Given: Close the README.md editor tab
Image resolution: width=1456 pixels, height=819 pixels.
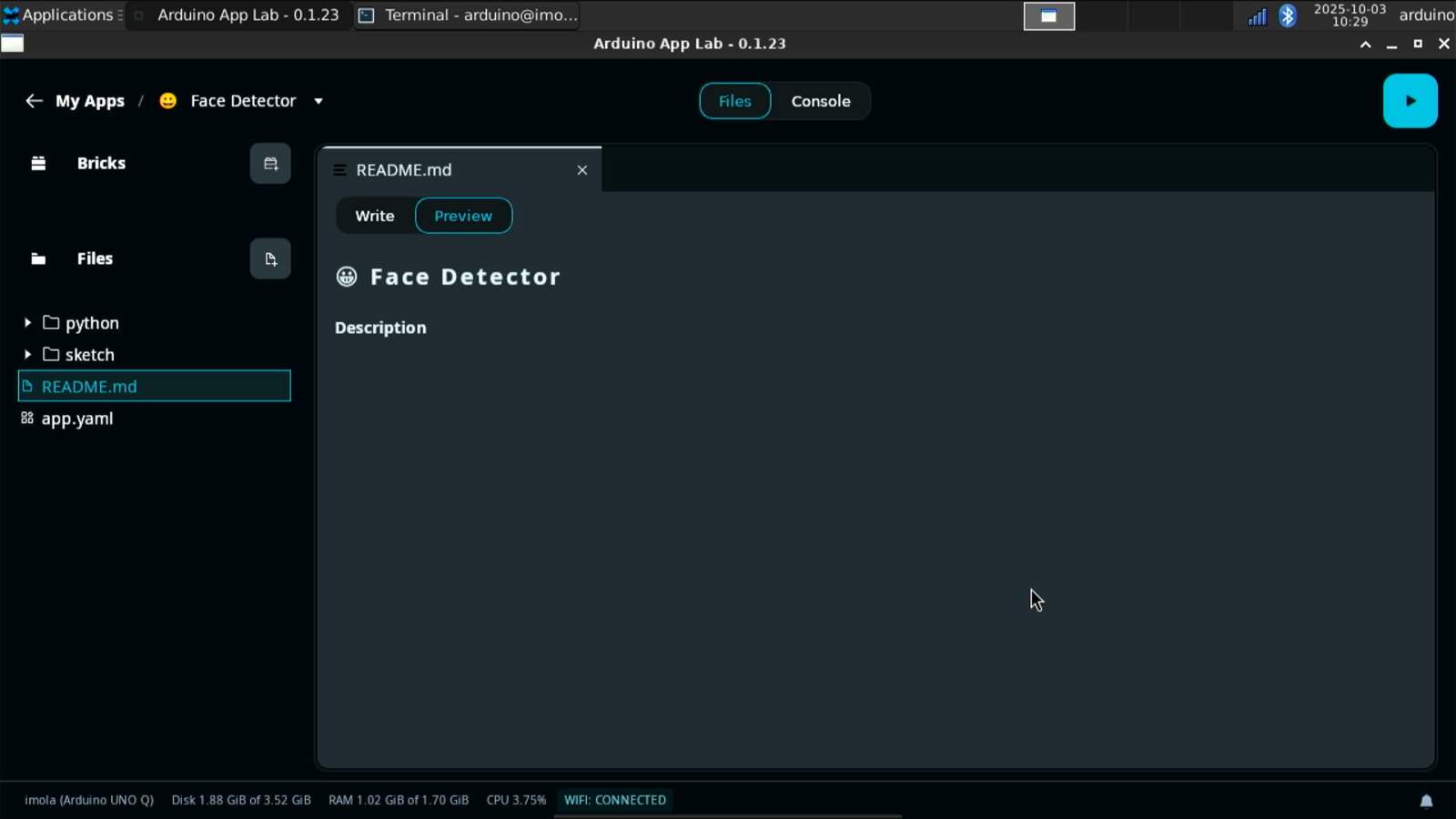Looking at the screenshot, I should 582,170.
